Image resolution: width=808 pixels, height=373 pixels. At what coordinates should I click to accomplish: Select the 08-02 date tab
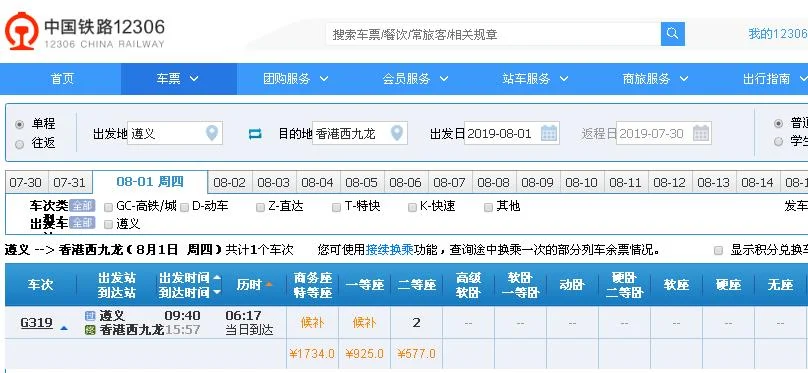(230, 182)
